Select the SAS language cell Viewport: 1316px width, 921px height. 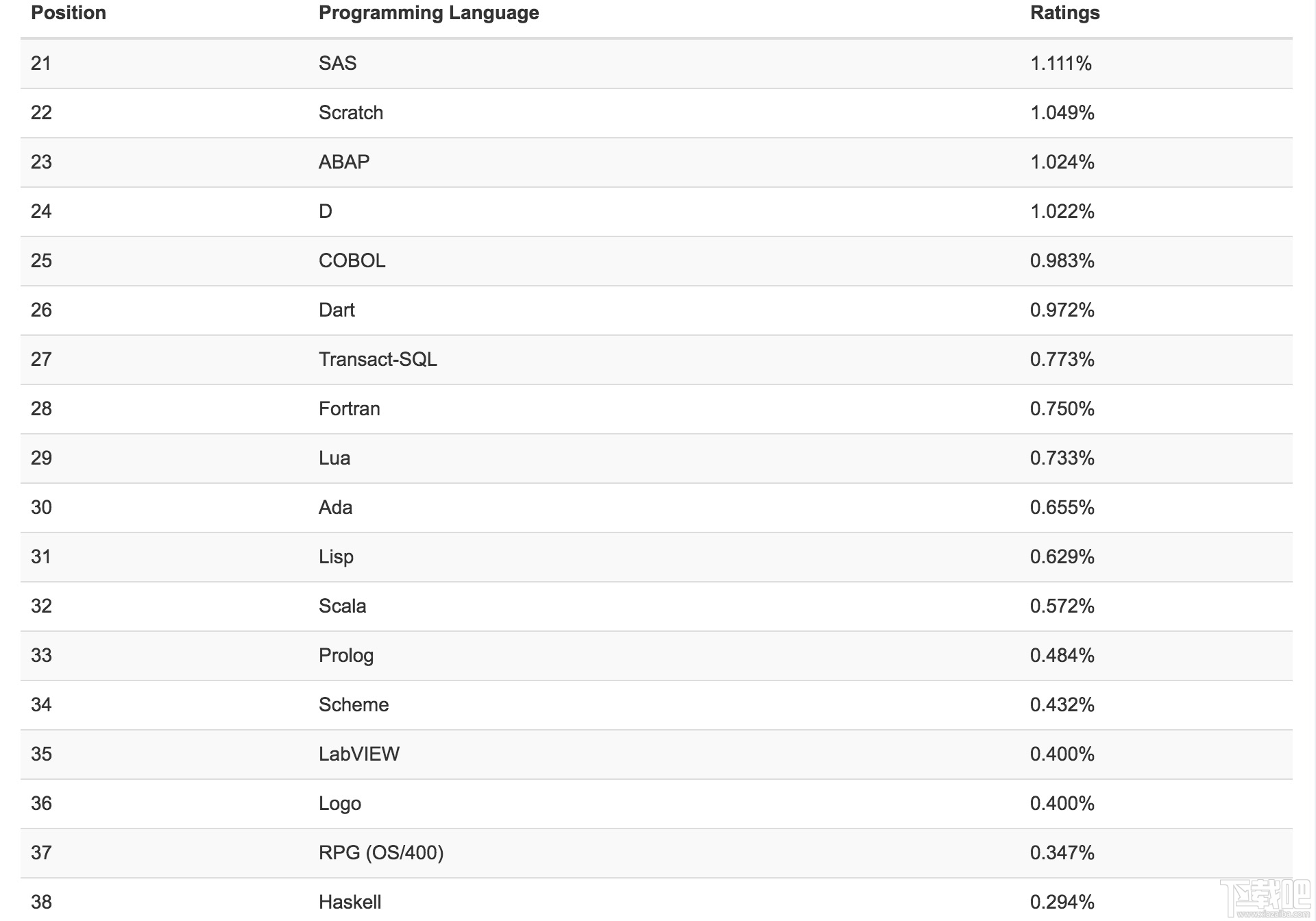337,64
